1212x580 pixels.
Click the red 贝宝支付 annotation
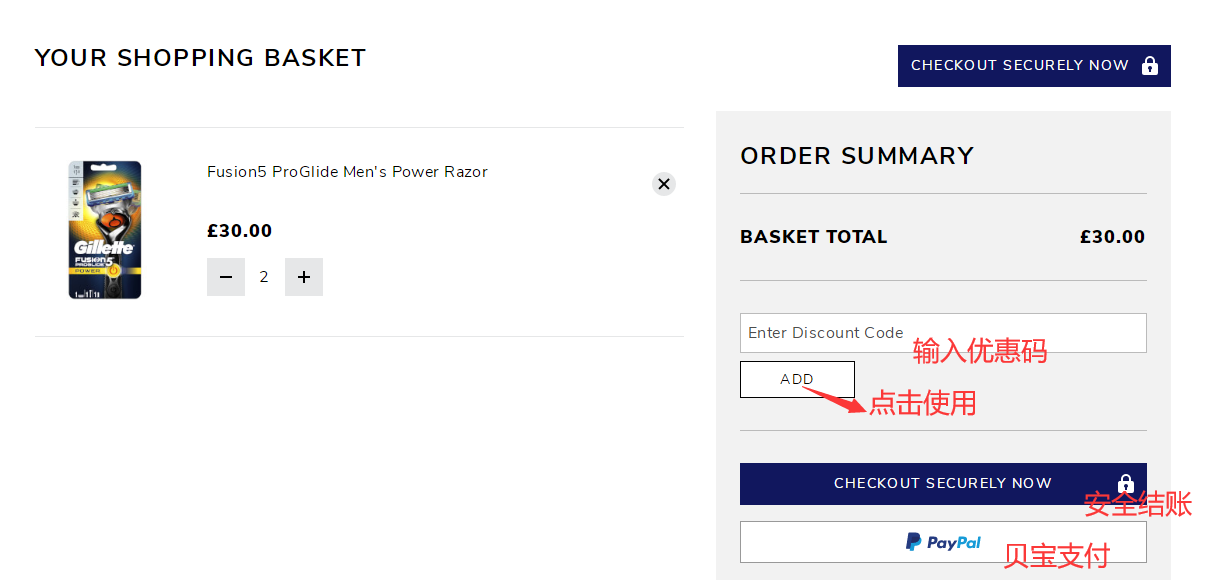pyautogui.click(x=1057, y=556)
